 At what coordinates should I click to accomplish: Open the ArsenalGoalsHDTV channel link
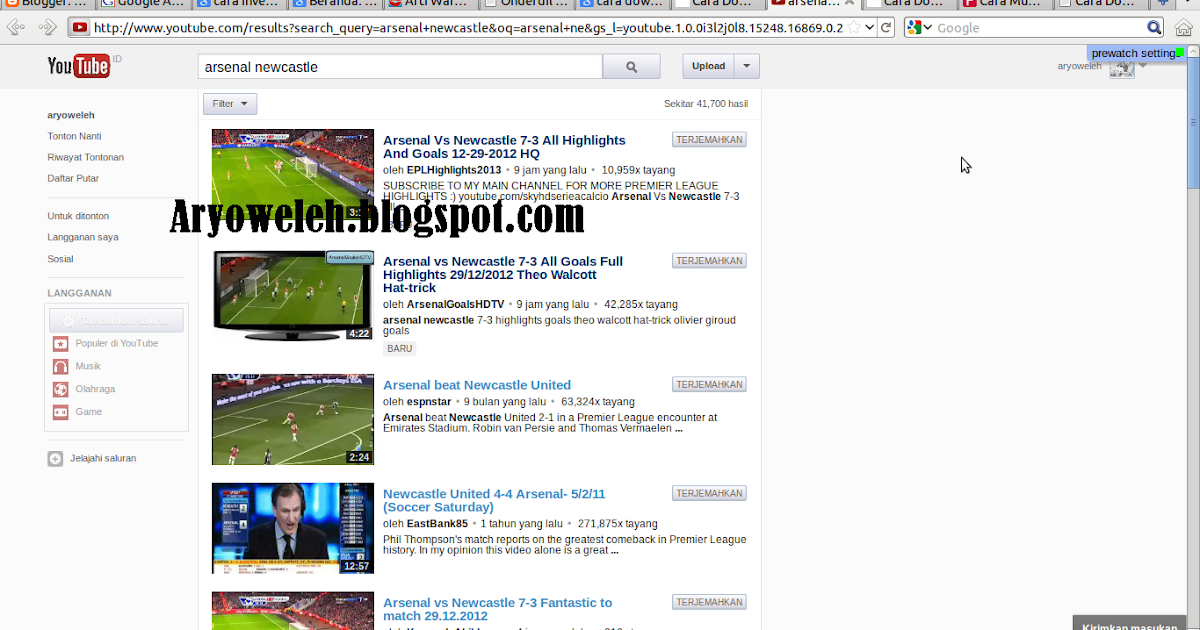click(455, 304)
